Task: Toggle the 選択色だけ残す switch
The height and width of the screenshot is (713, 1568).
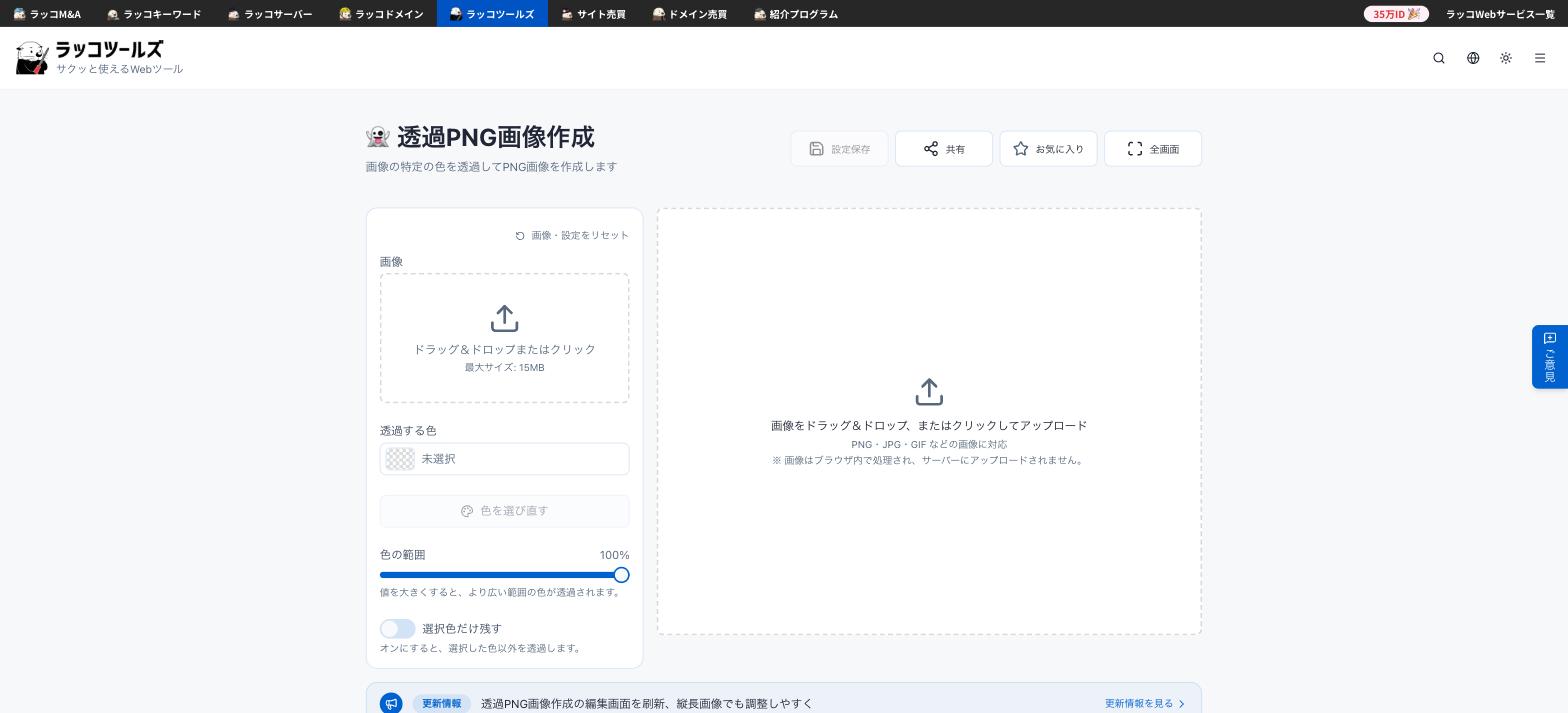Action: click(397, 629)
